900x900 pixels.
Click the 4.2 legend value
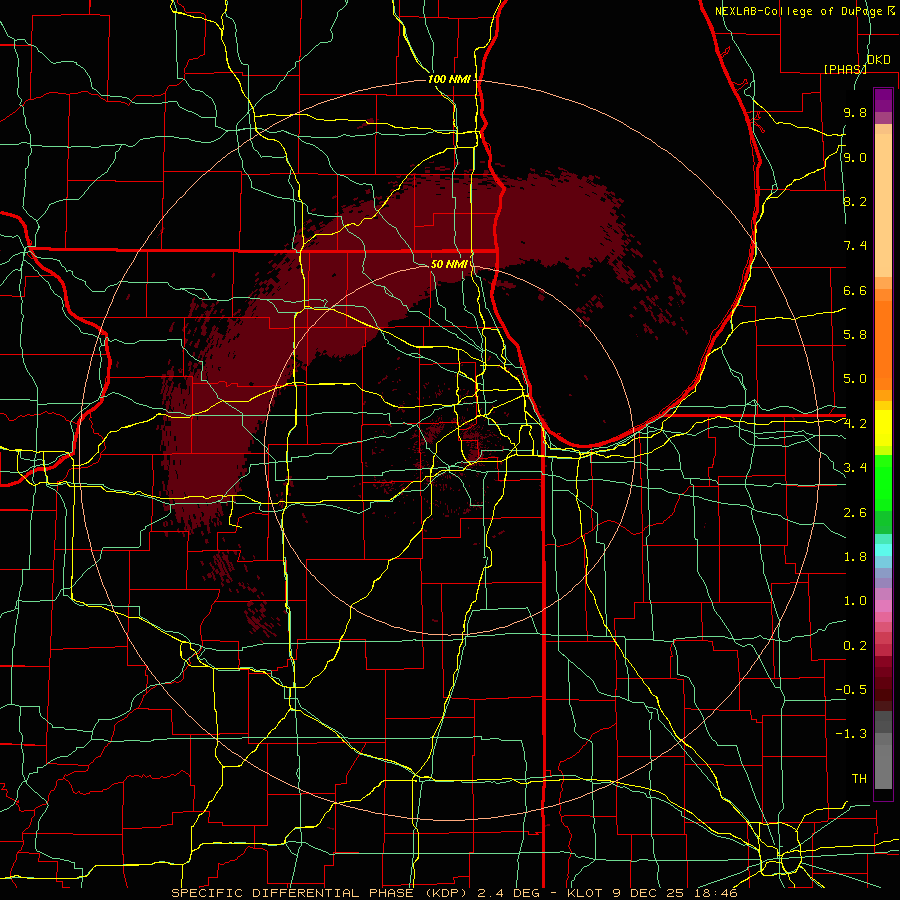pos(855,423)
